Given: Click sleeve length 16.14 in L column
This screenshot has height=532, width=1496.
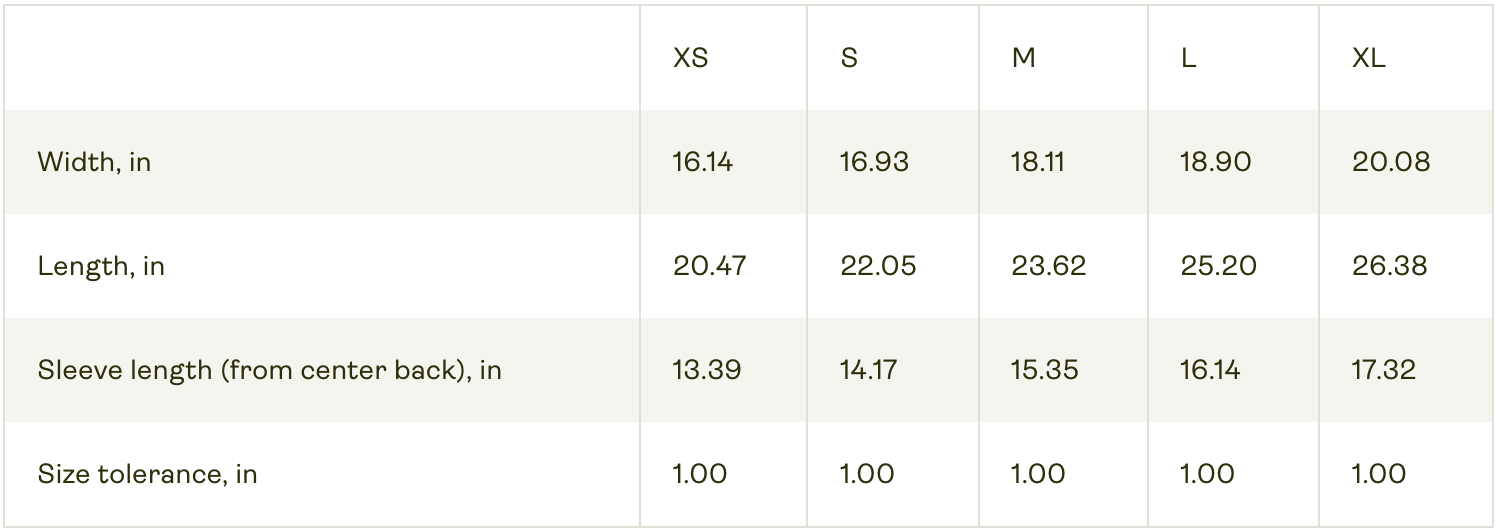Looking at the screenshot, I should 1210,370.
